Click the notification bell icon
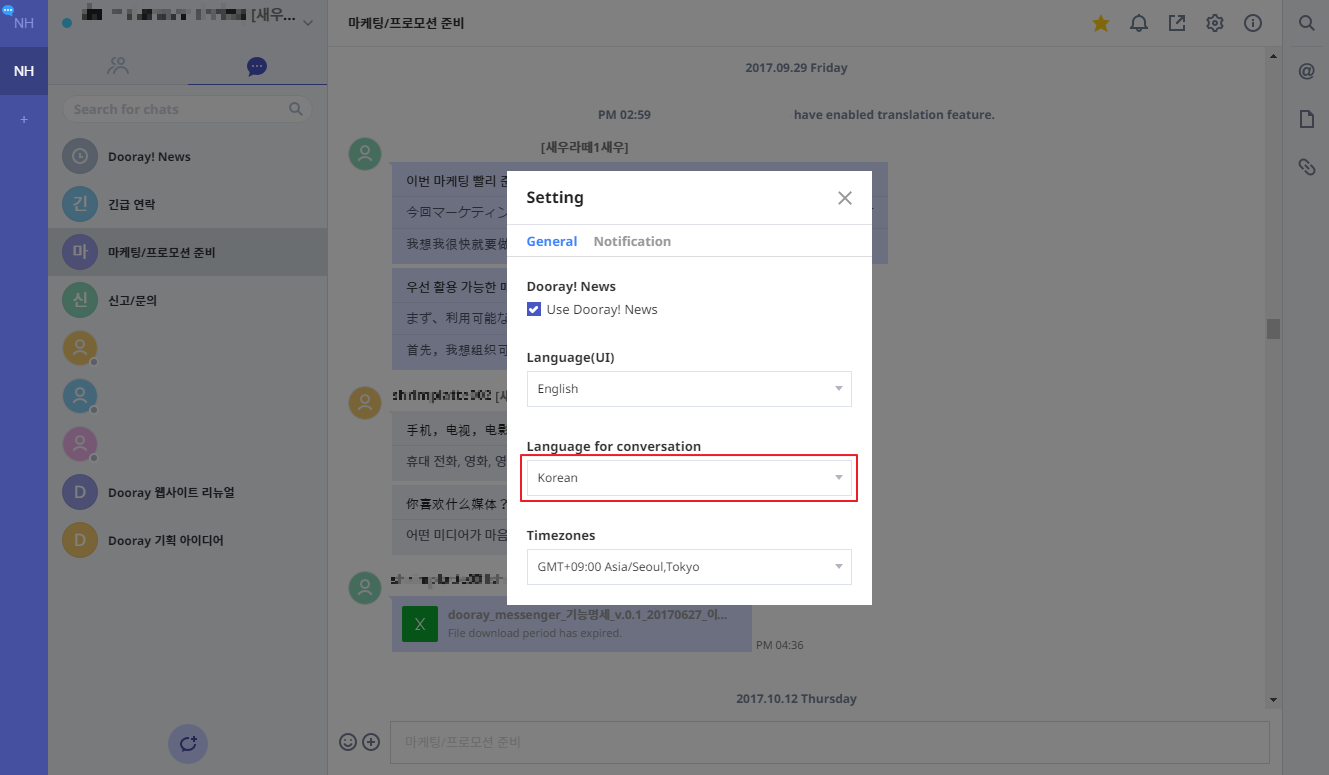The width and height of the screenshot is (1329, 775). (1139, 23)
